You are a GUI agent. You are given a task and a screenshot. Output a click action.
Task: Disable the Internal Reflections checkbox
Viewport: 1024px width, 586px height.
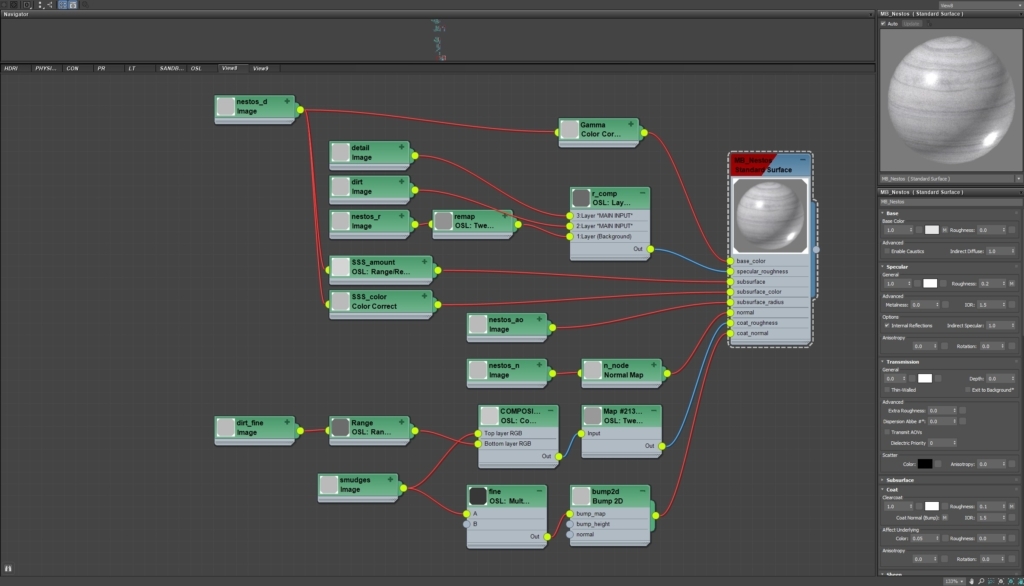coord(887,325)
